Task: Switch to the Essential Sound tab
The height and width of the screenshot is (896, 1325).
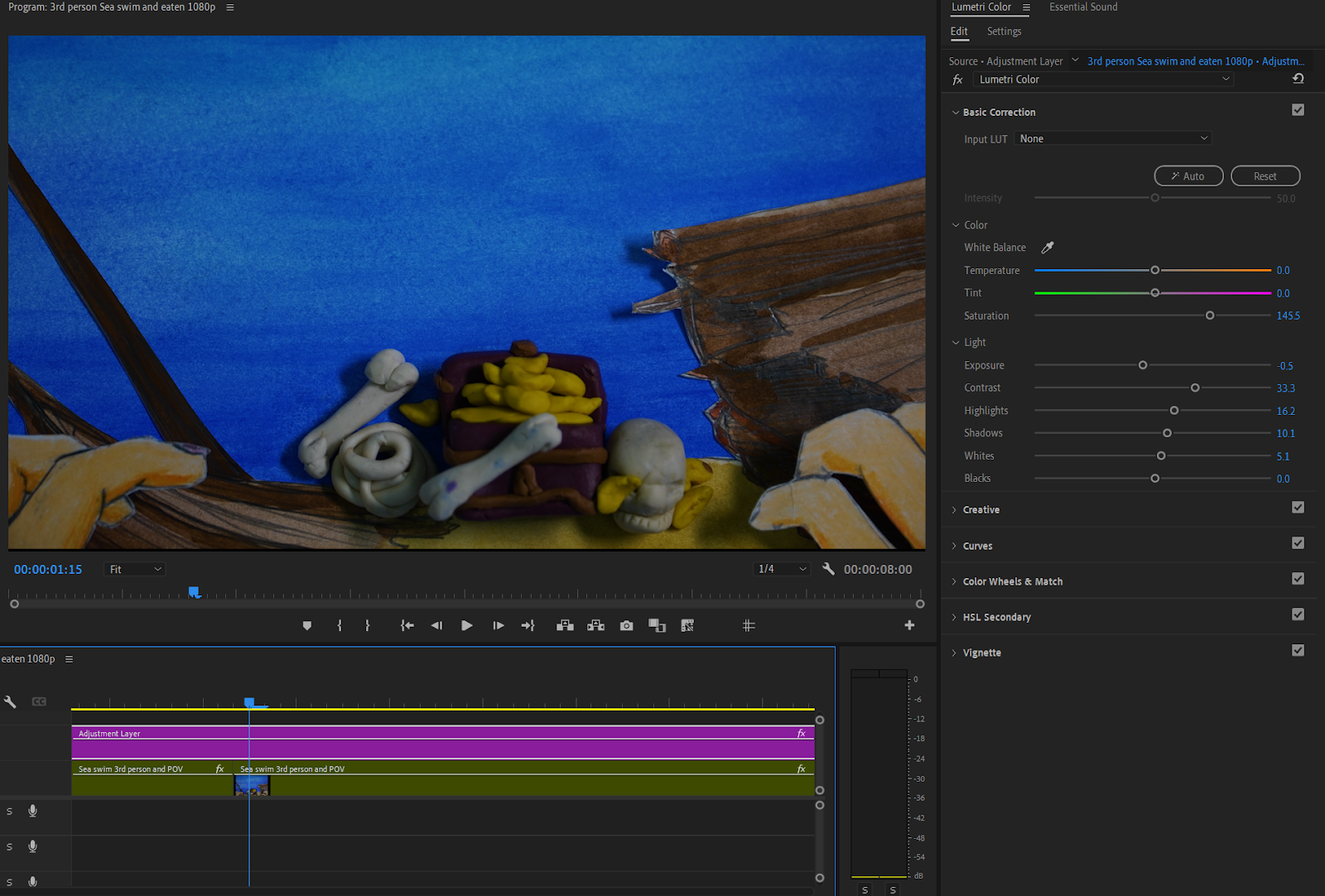Action: pos(1083,7)
